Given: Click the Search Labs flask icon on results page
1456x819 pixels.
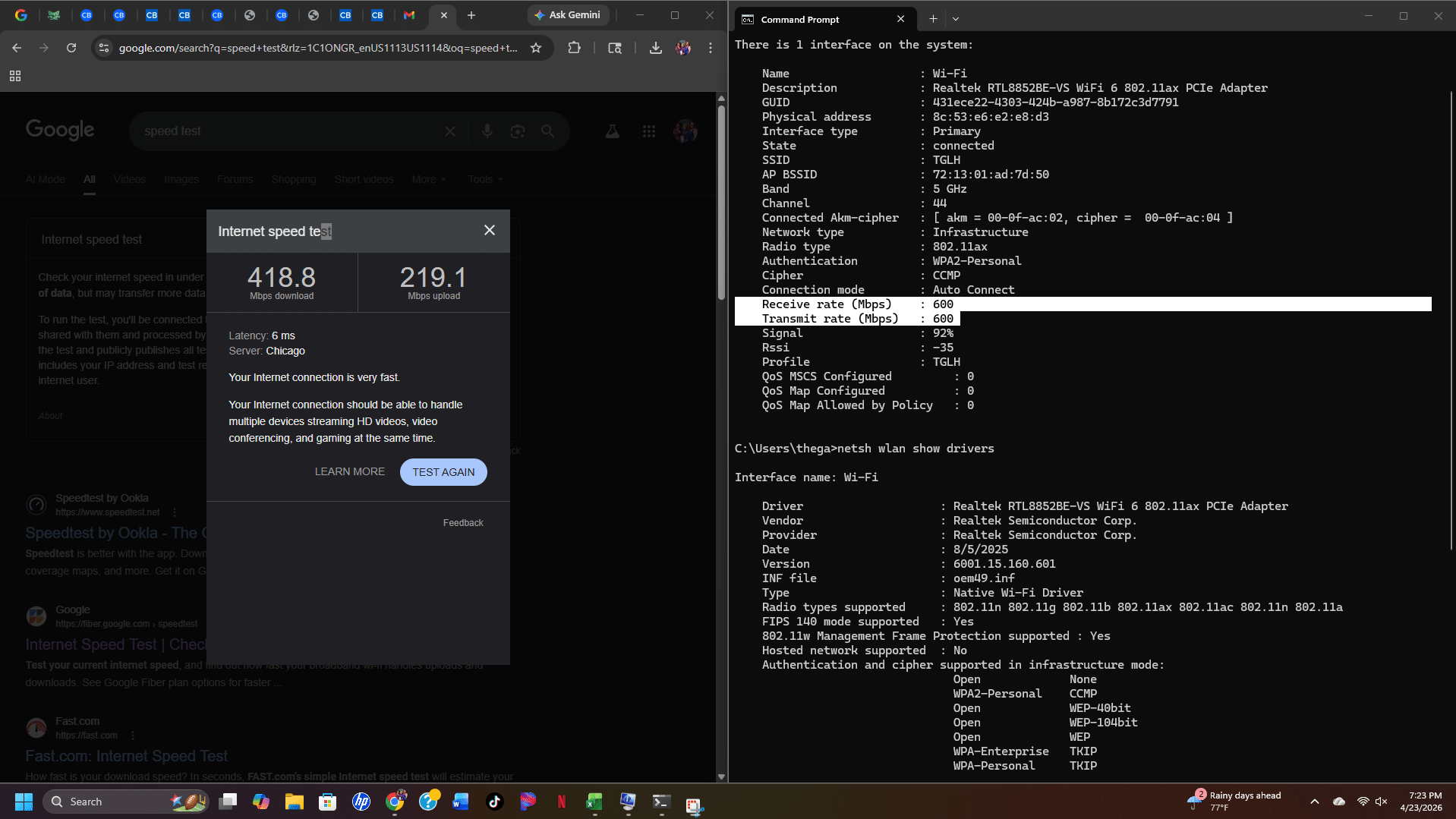Looking at the screenshot, I should click(x=612, y=131).
